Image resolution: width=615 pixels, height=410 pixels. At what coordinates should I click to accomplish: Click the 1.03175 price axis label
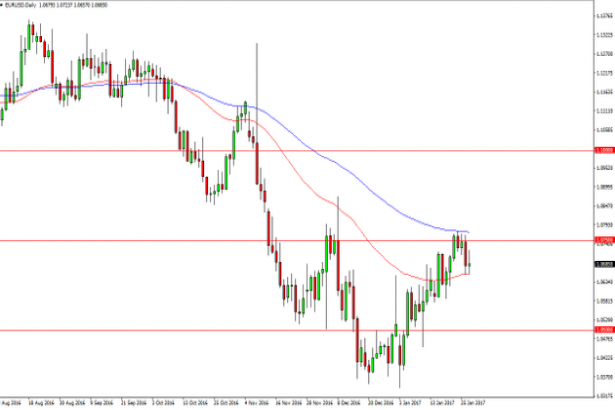(604, 396)
